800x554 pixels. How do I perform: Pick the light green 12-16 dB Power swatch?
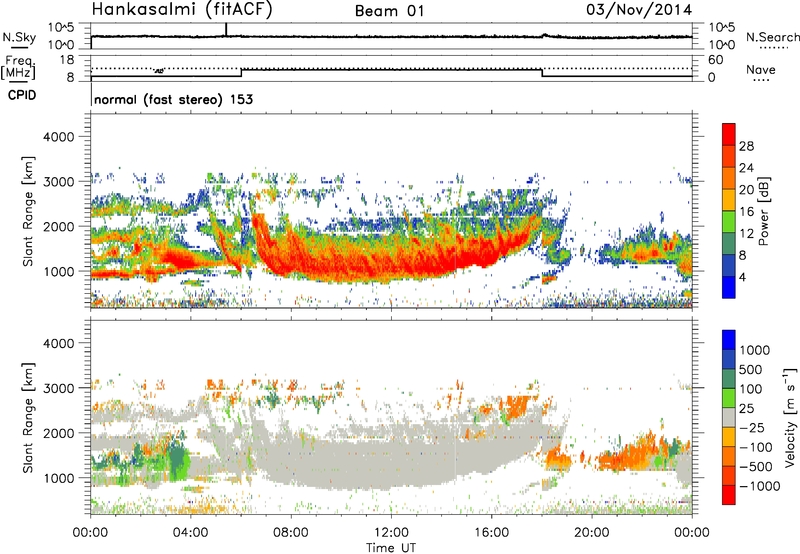(729, 221)
